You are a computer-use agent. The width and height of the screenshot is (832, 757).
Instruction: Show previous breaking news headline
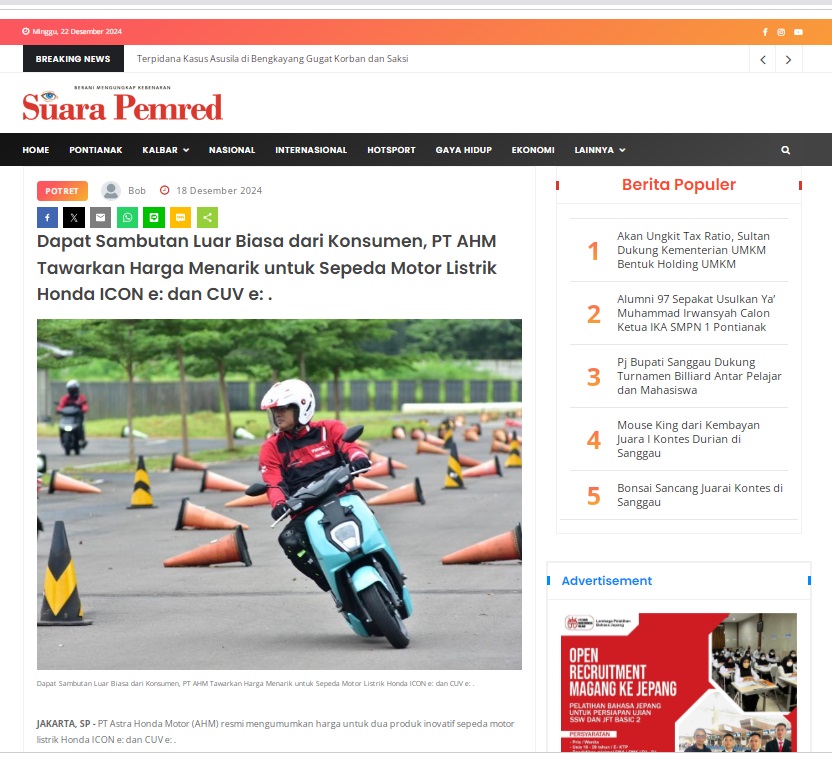[x=763, y=60]
